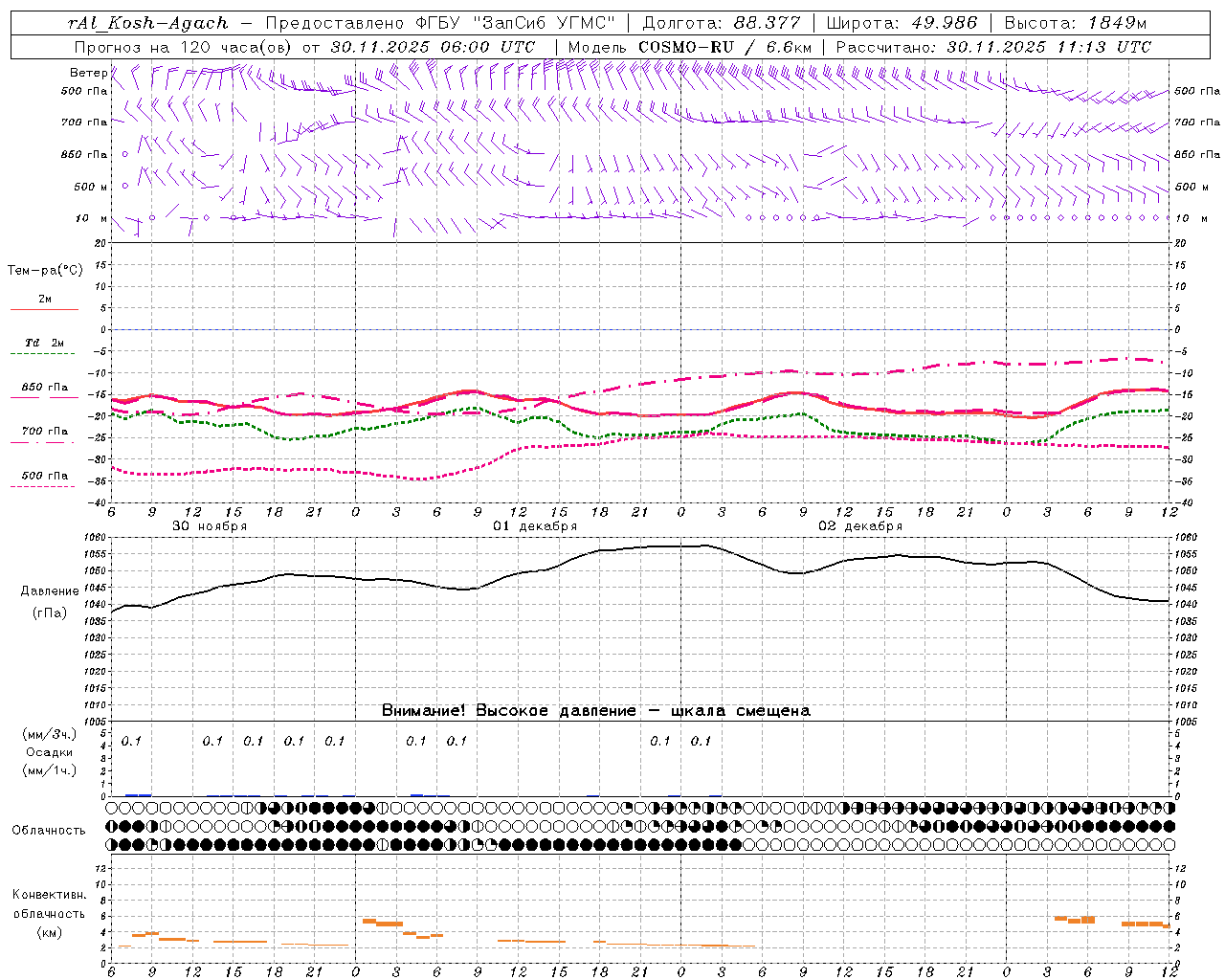Click the -40 value on left temperature axis
The height and width of the screenshot is (980, 1225).
click(98, 502)
